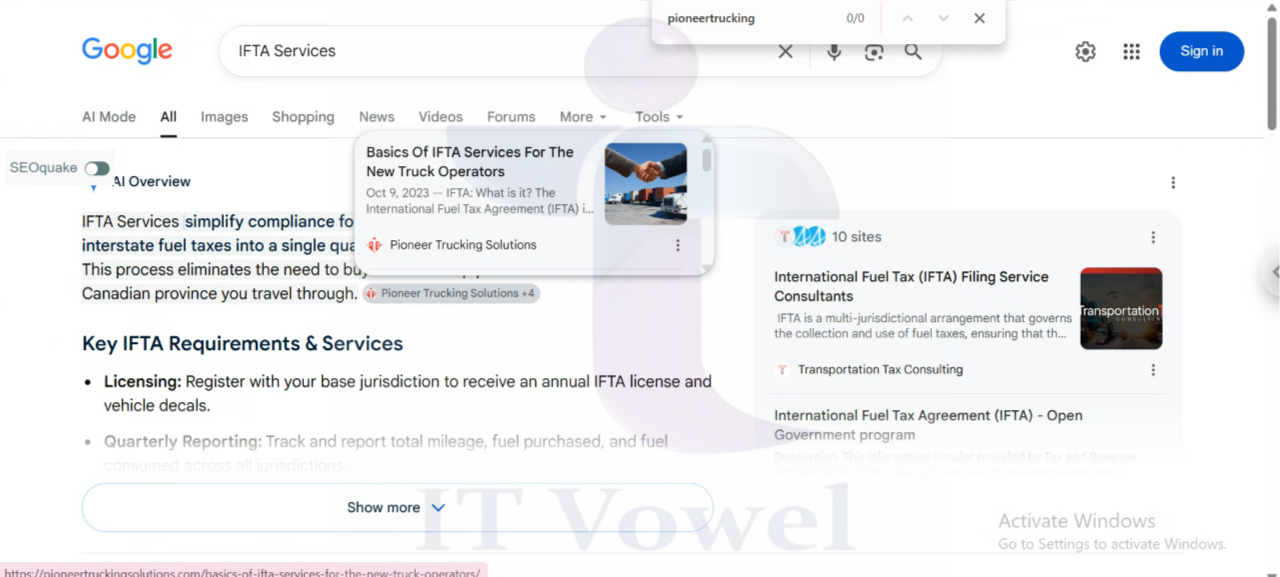Open 'Basics Of IFTA Services' article title
Image resolution: width=1280 pixels, height=577 pixels.
(x=470, y=162)
